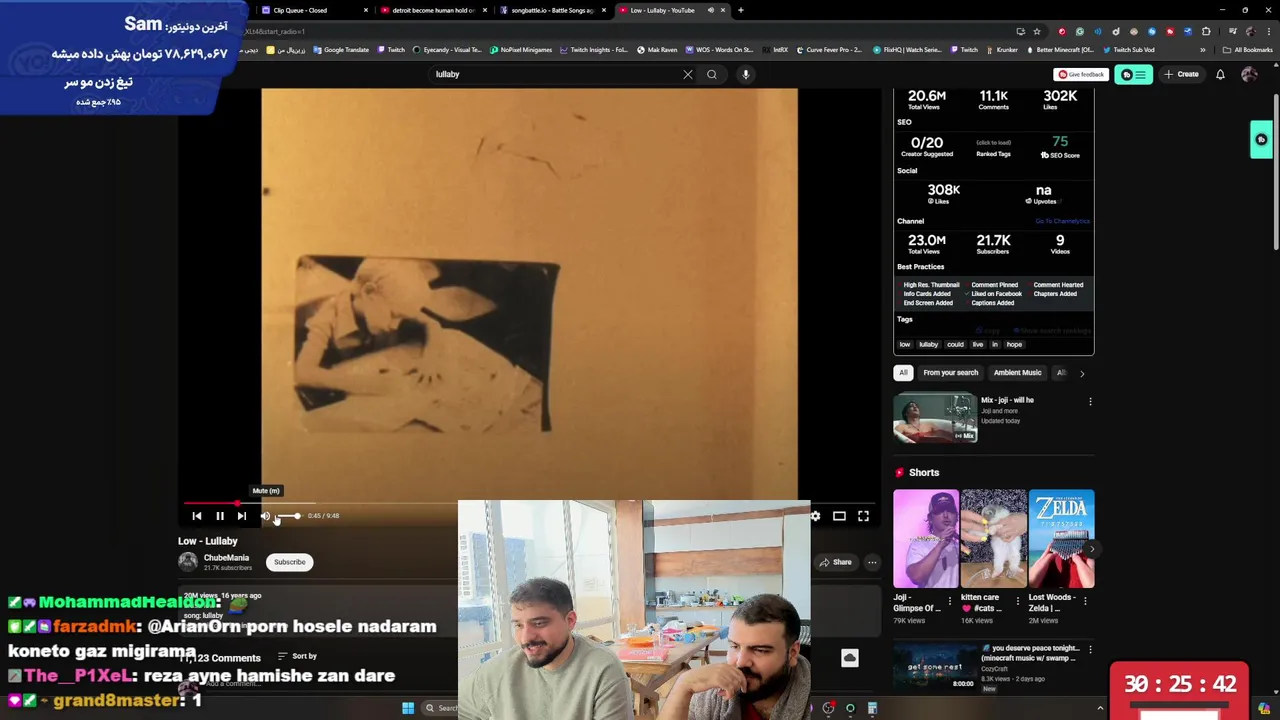
Task: Clear the lullaby search text
Action: 688,74
